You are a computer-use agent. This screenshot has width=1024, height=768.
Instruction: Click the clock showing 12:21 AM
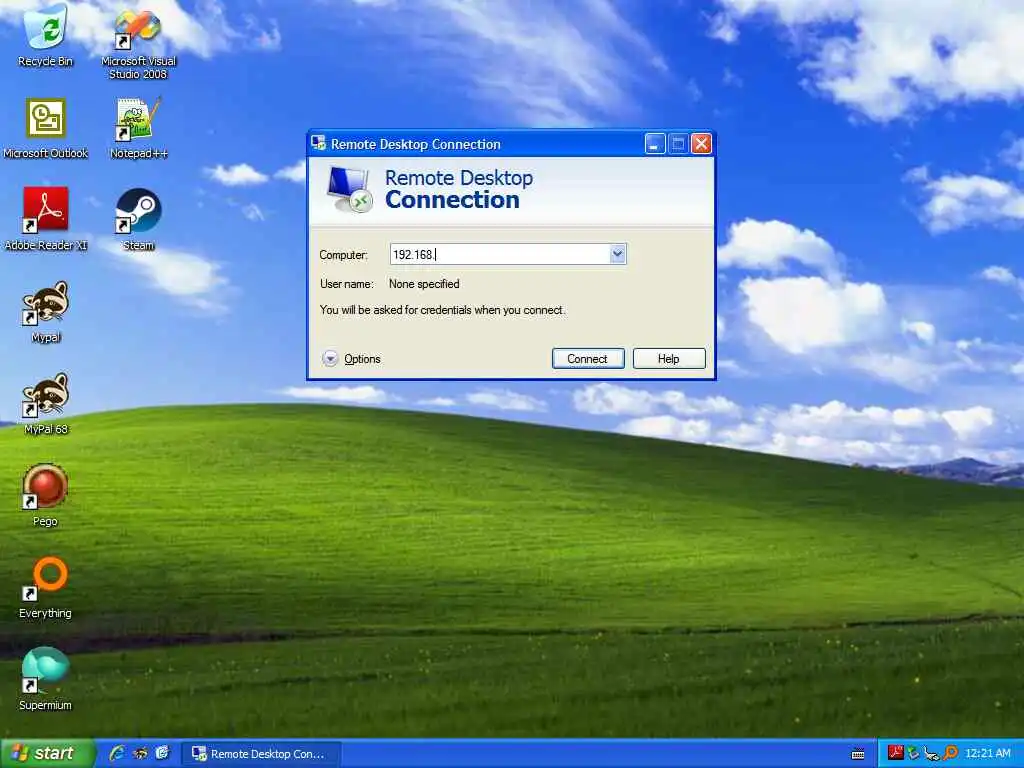(987, 753)
